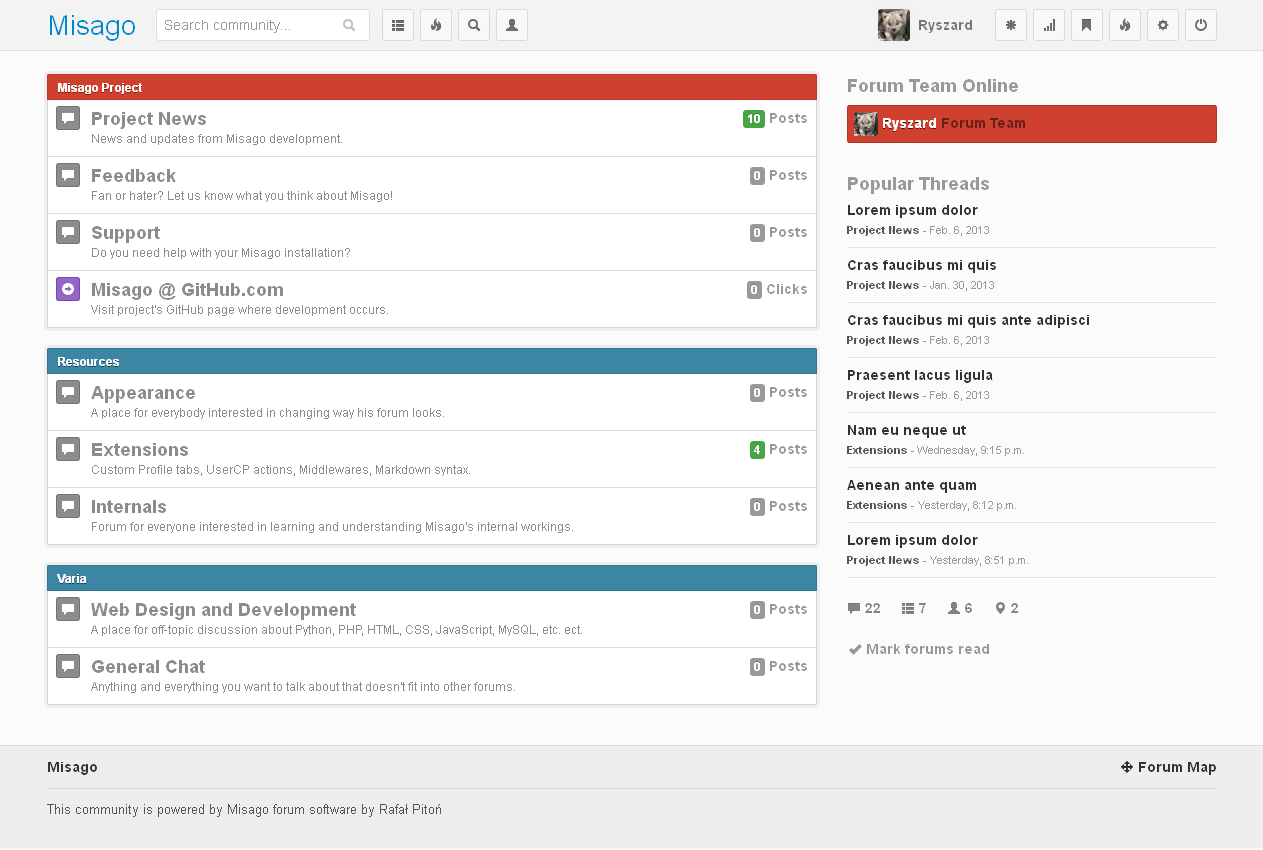Click the forum list icon beside search box
This screenshot has width=1263, height=850.
click(398, 25)
